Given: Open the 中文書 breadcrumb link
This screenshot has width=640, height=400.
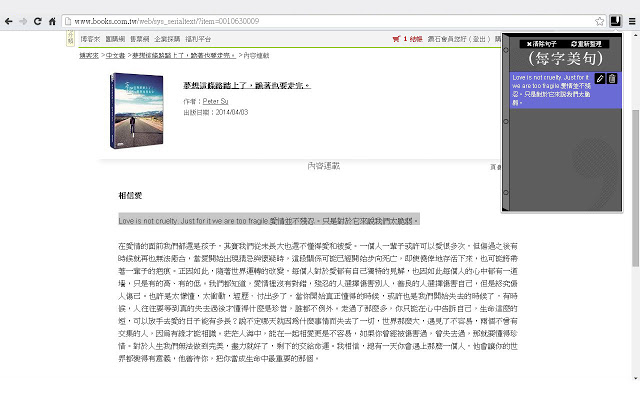Looking at the screenshot, I should point(116,56).
